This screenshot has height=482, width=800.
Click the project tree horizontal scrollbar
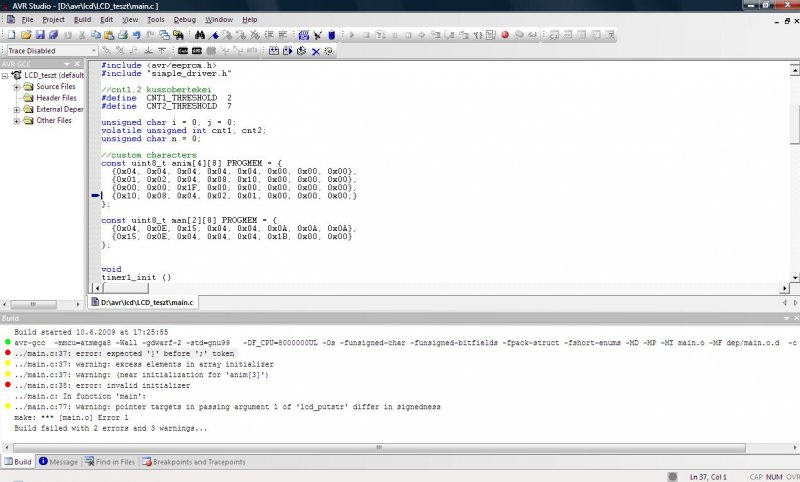click(x=33, y=305)
